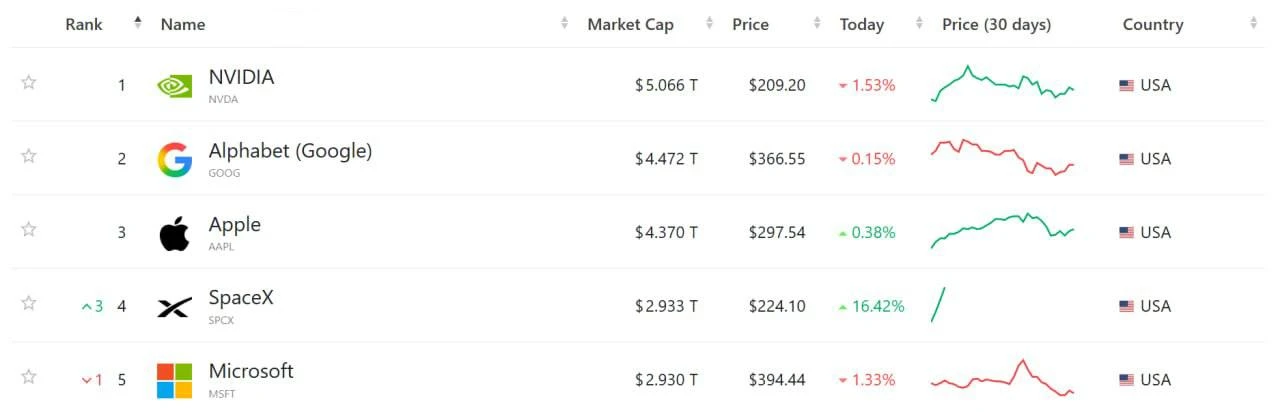The image size is (1280, 412).
Task: Toggle favorite star for NVIDIA
Action: click(29, 82)
